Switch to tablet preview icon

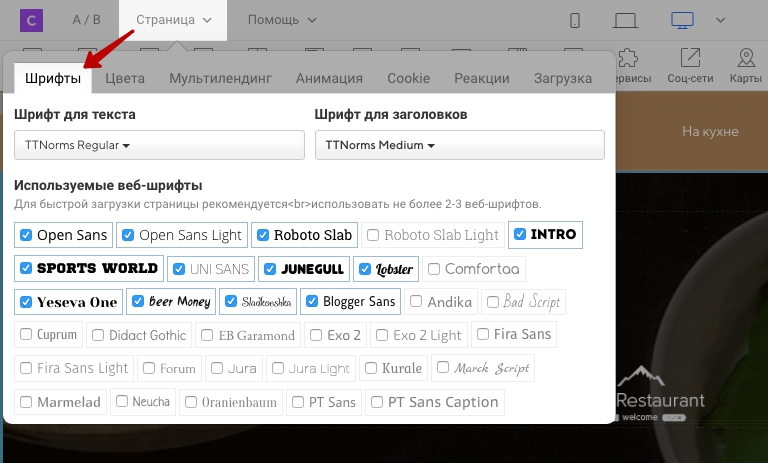625,21
